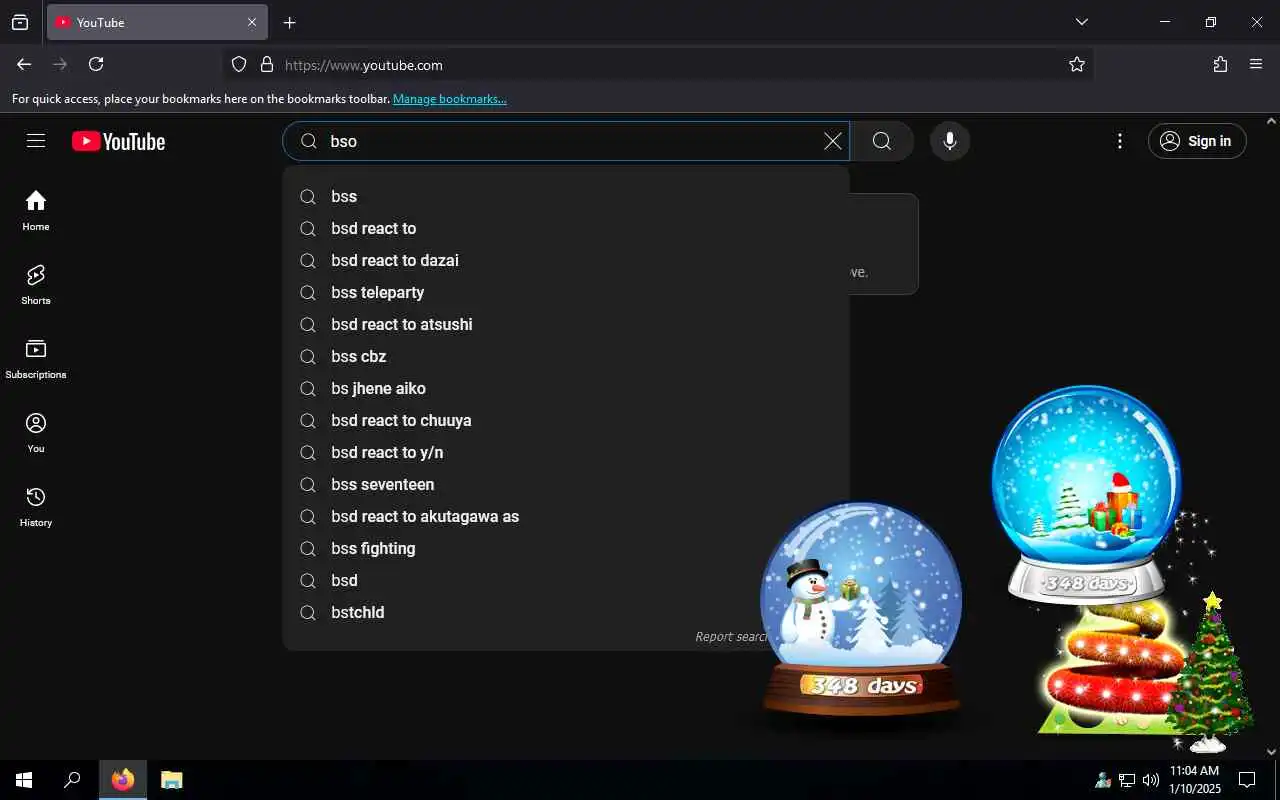Open the three-dot settings menu

point(1120,141)
